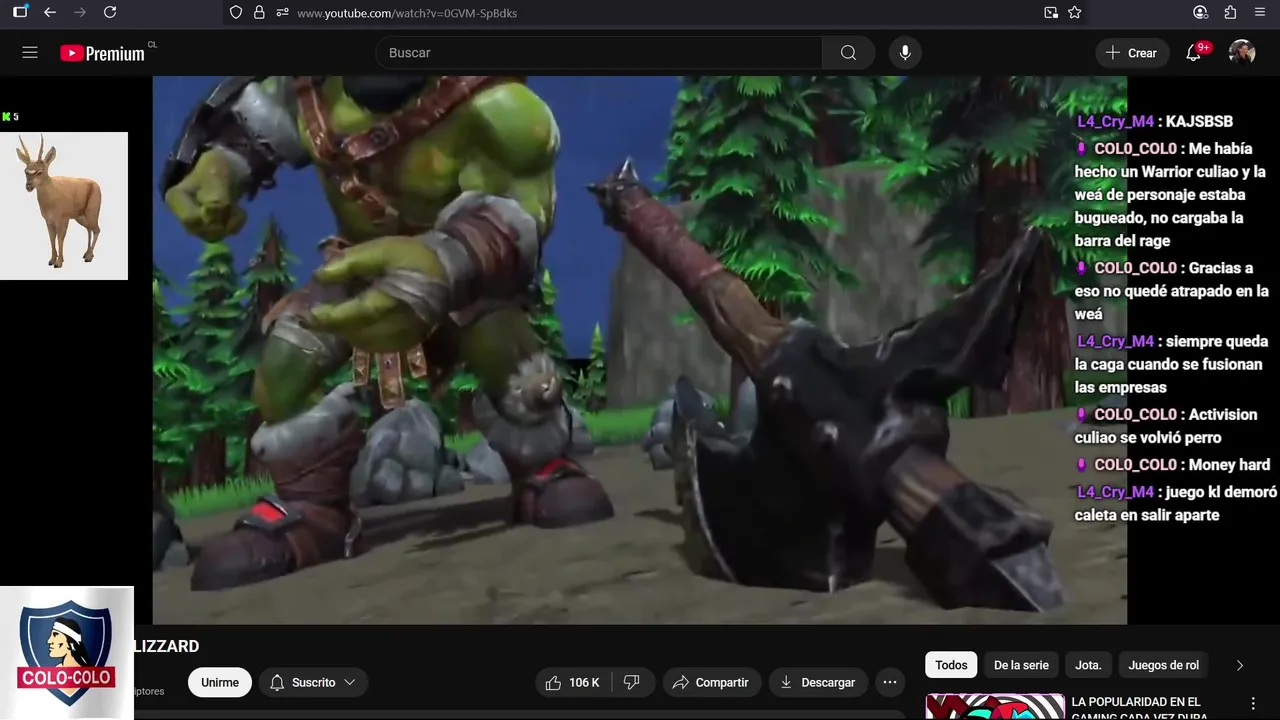The image size is (1280, 720).
Task: Click the search magnifier button
Action: [x=848, y=53]
